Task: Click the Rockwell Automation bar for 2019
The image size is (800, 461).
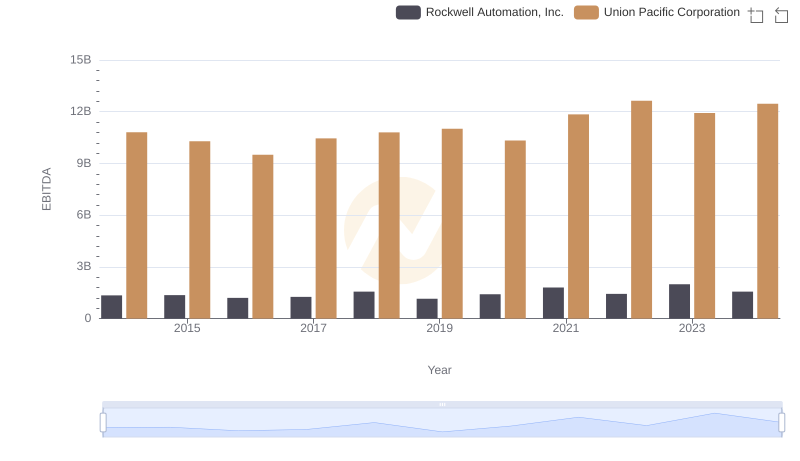Action: tap(427, 309)
